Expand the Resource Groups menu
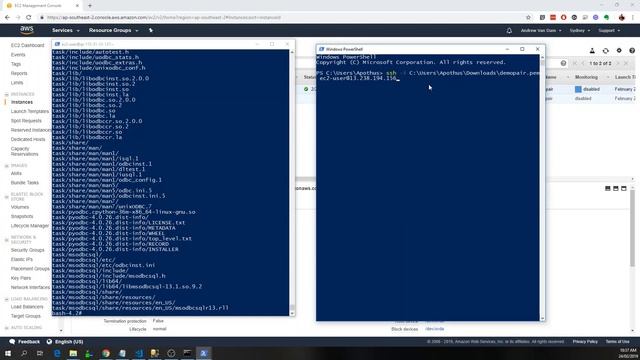Image resolution: width=640 pixels, height=360 pixels. [113, 30]
